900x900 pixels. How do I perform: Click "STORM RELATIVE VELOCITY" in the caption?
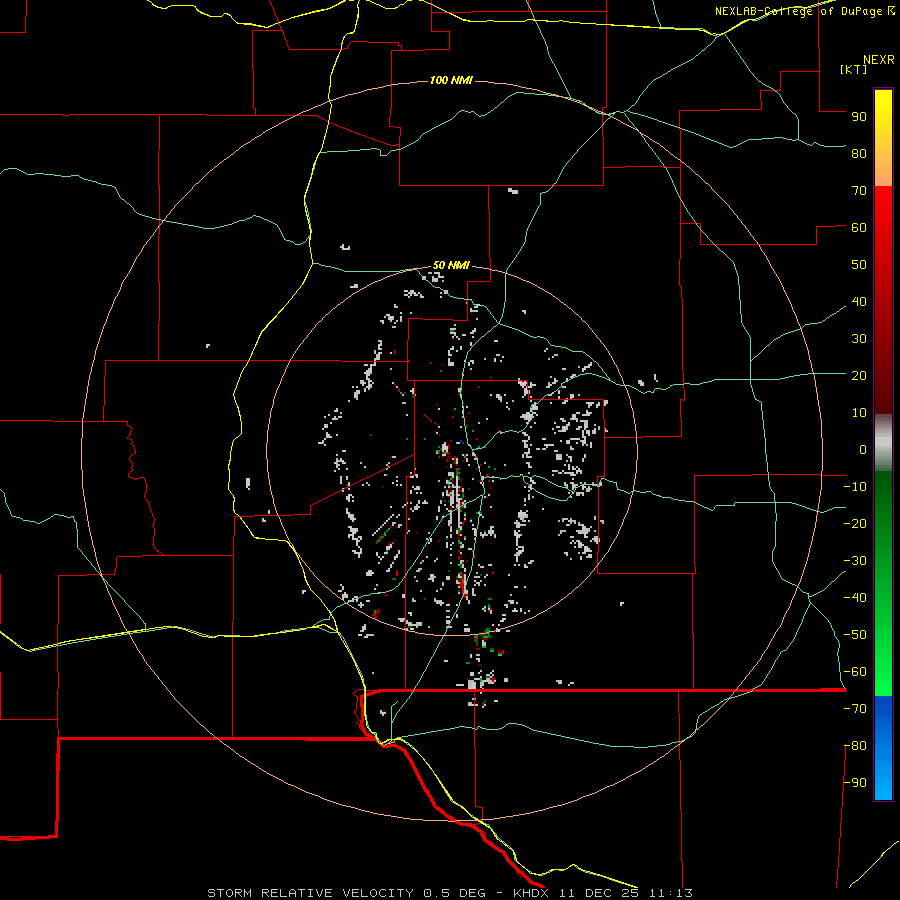coord(310,893)
